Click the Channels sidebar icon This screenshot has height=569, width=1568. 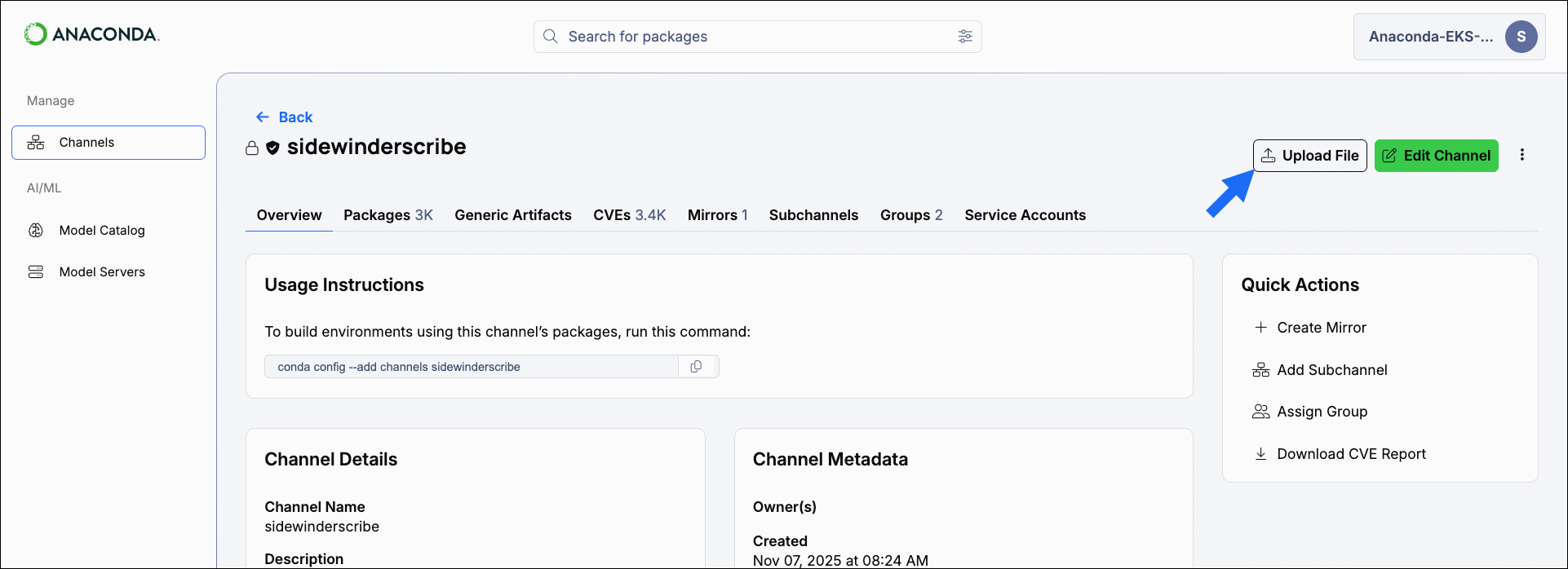click(36, 143)
